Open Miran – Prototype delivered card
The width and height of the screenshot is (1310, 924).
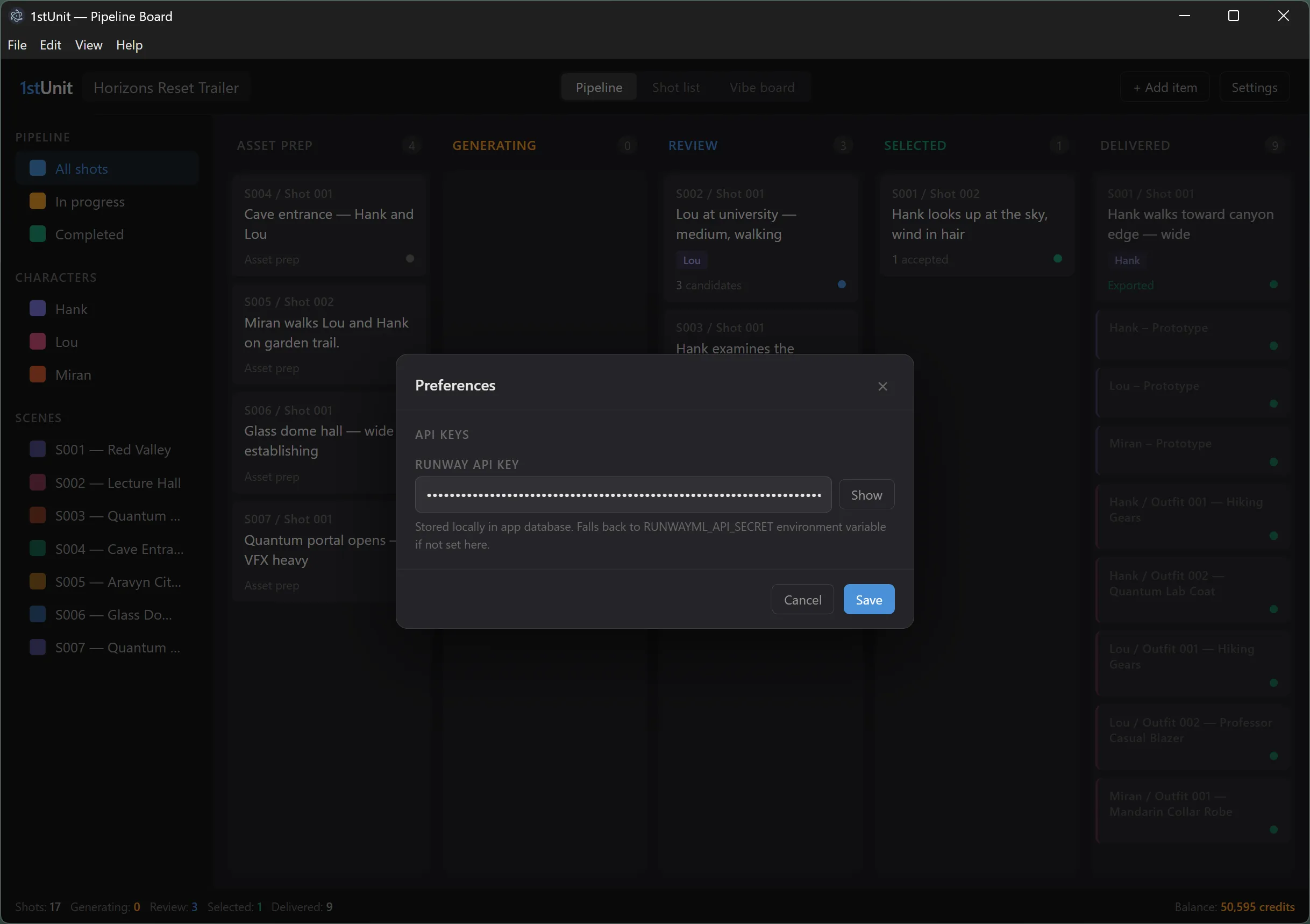pos(1192,451)
